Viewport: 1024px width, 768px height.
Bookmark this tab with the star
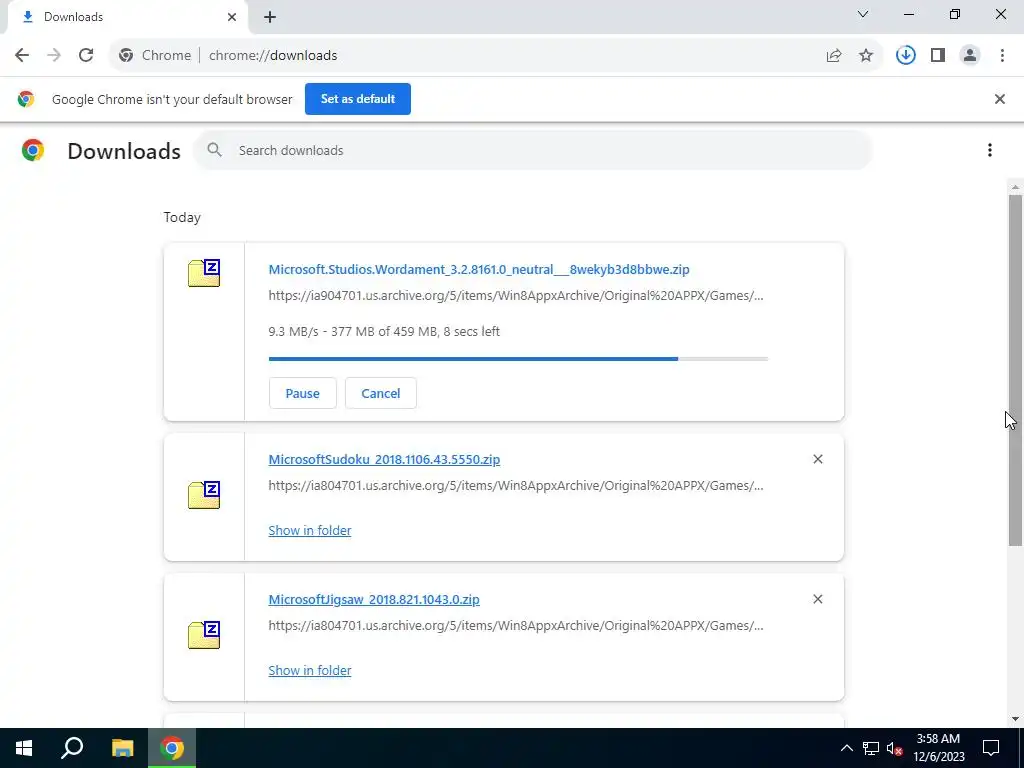coord(866,56)
